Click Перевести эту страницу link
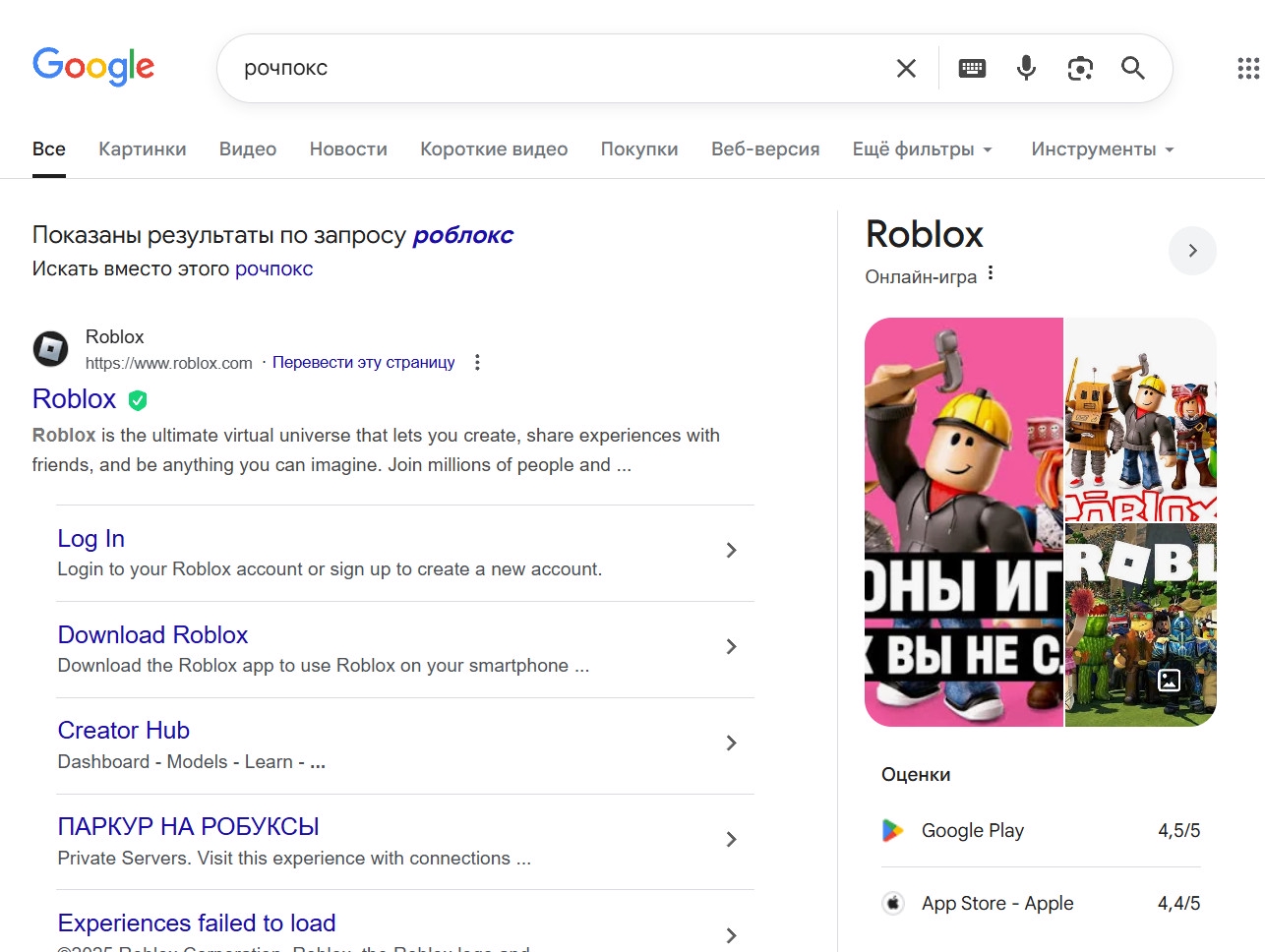Screen dimensions: 1265x952 (364, 362)
